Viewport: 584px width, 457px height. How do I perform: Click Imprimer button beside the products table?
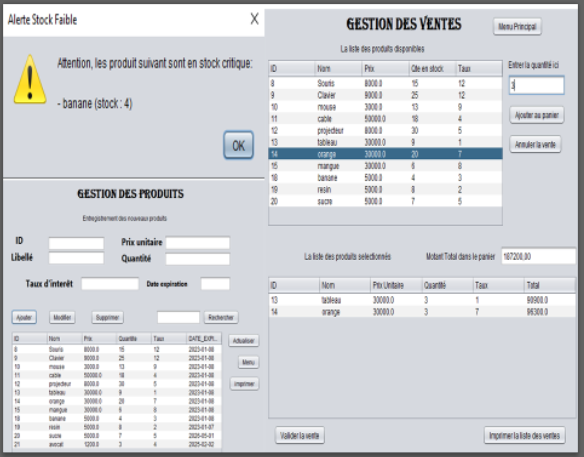pos(244,384)
